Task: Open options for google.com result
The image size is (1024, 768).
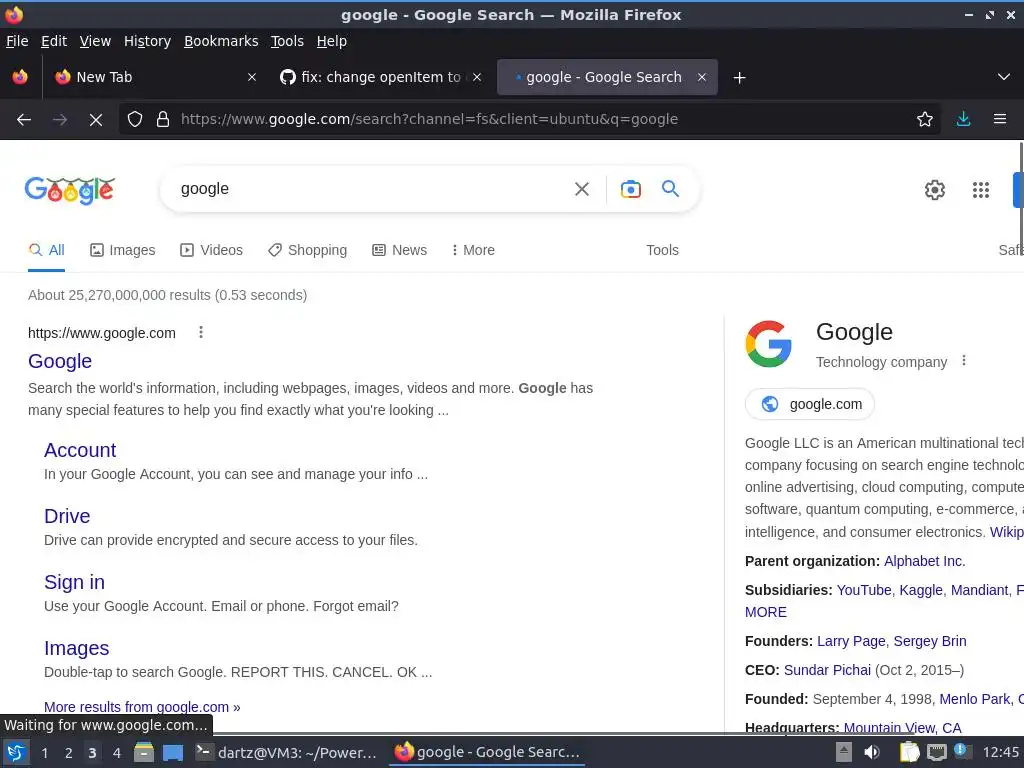Action: click(201, 332)
